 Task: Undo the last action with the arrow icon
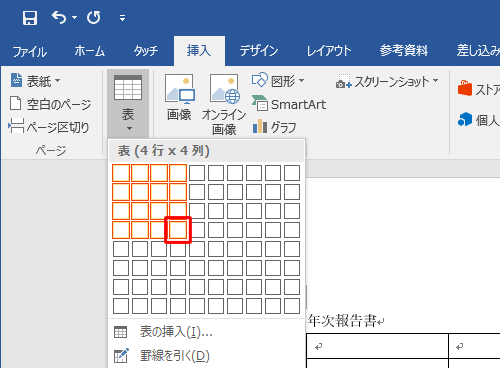[59, 17]
